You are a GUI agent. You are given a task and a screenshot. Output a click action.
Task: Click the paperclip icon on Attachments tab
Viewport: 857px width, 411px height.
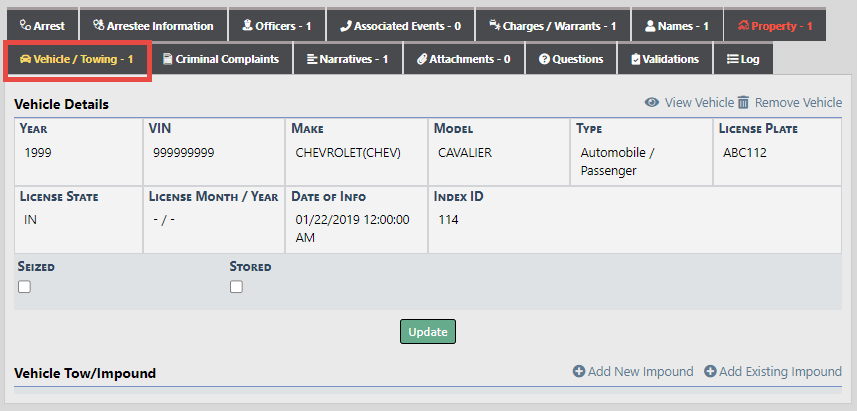pyautogui.click(x=422, y=59)
